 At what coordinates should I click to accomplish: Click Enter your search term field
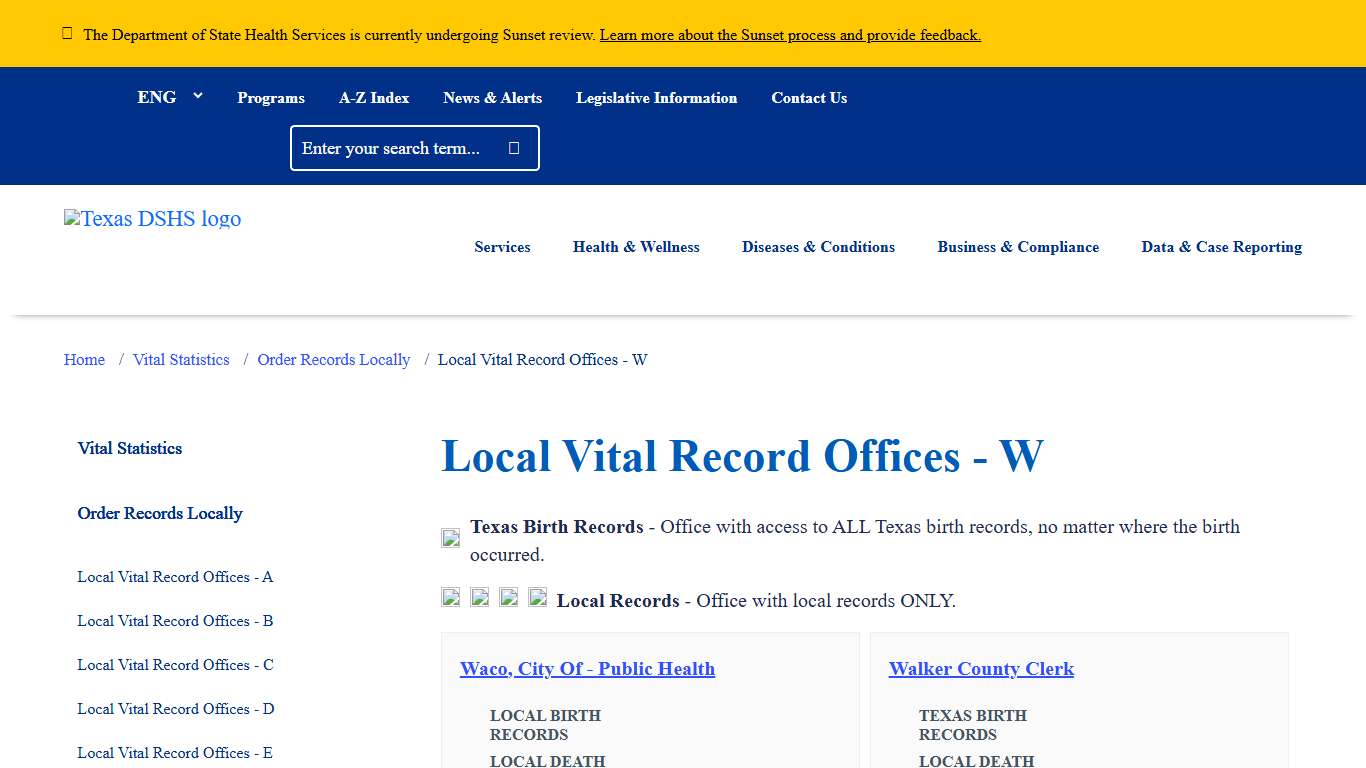tap(400, 147)
